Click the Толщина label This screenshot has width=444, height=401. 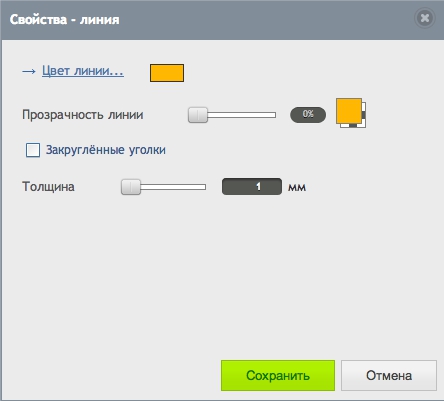(x=48, y=187)
